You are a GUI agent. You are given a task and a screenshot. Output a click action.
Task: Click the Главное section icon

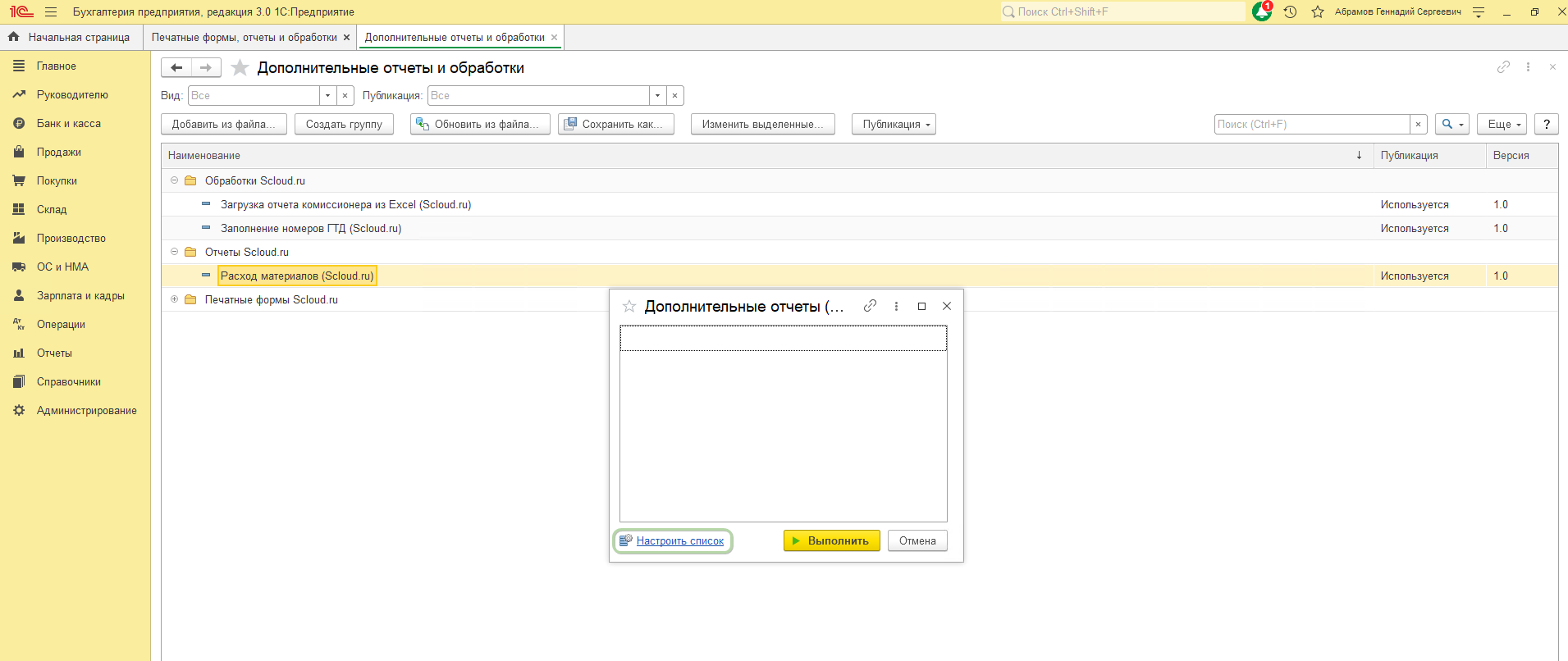click(x=19, y=66)
